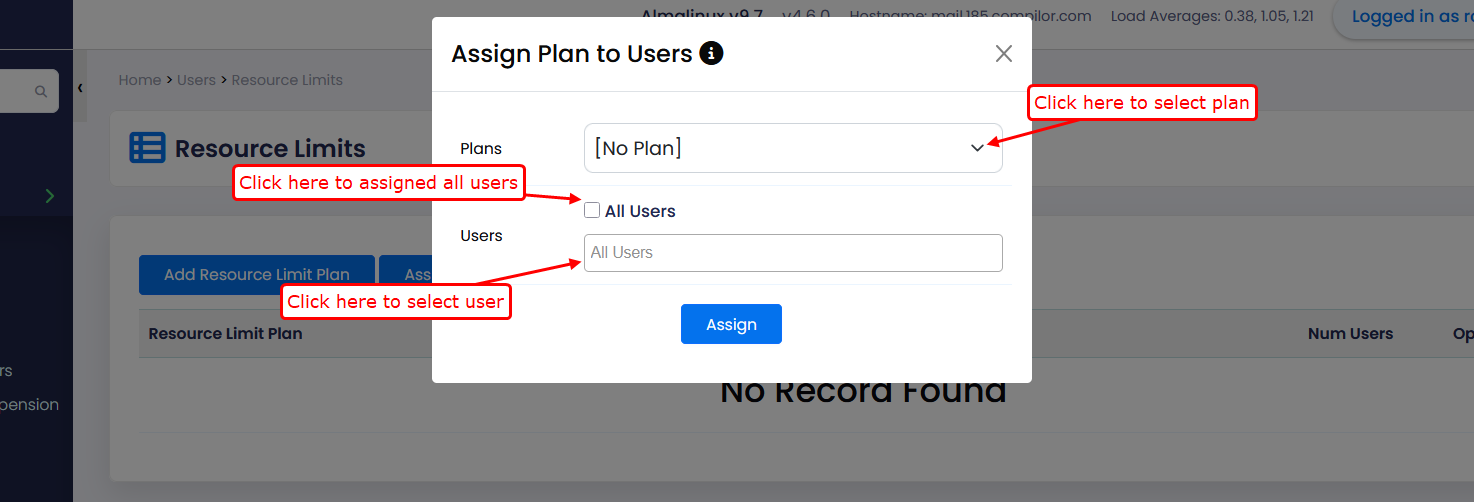Screen dimensions: 1474x502
Task: Click the partially hidden blue Ass... button
Action: 406,274
